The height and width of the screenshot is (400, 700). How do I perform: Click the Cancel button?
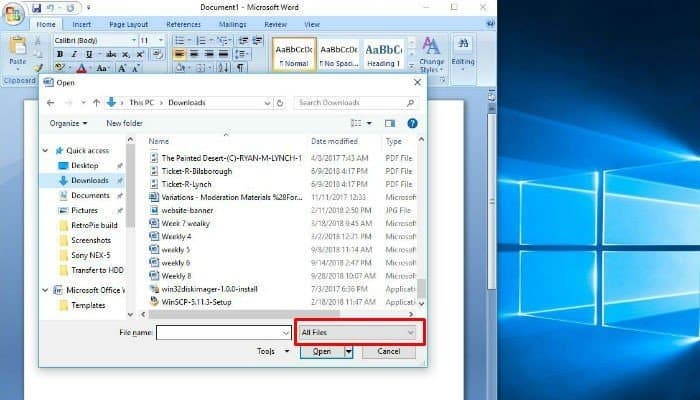[x=388, y=351]
